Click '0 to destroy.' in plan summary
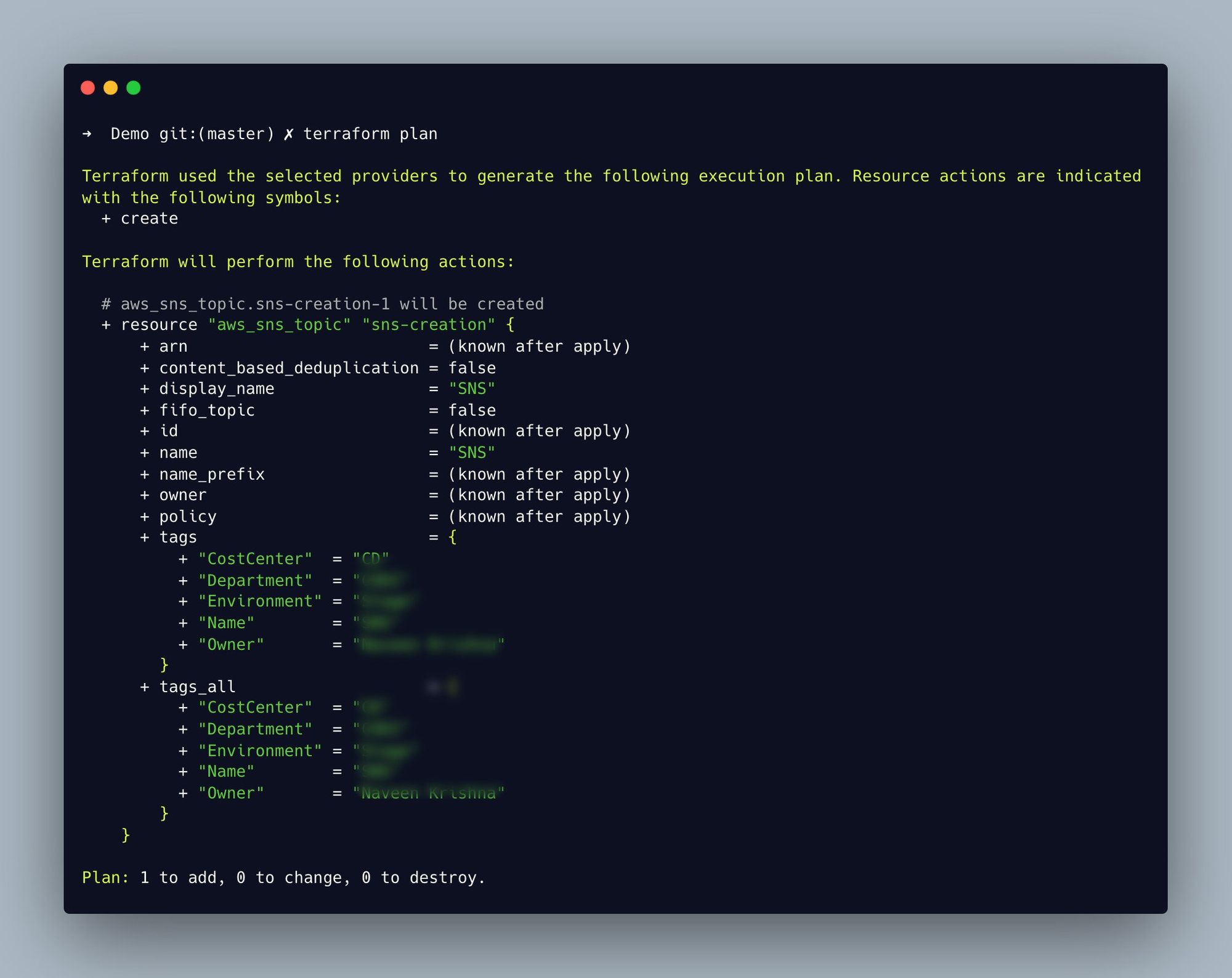 tap(423, 878)
